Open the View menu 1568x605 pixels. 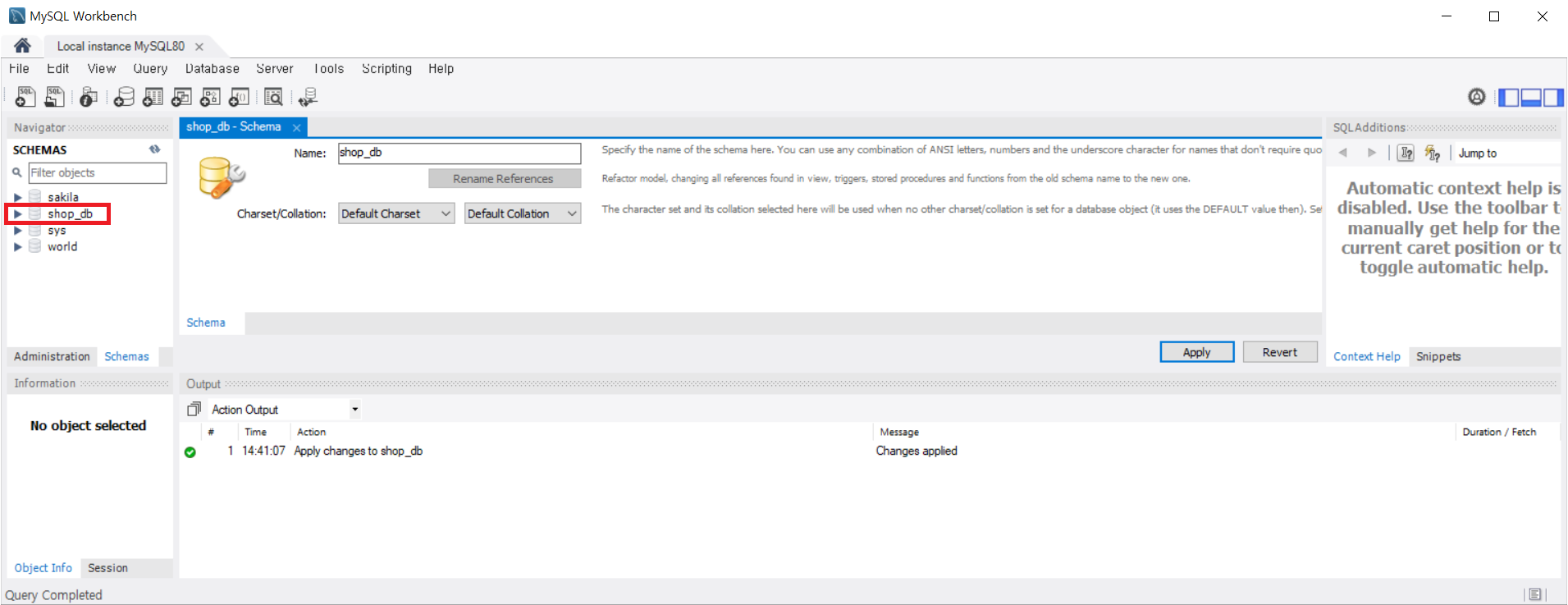point(102,69)
